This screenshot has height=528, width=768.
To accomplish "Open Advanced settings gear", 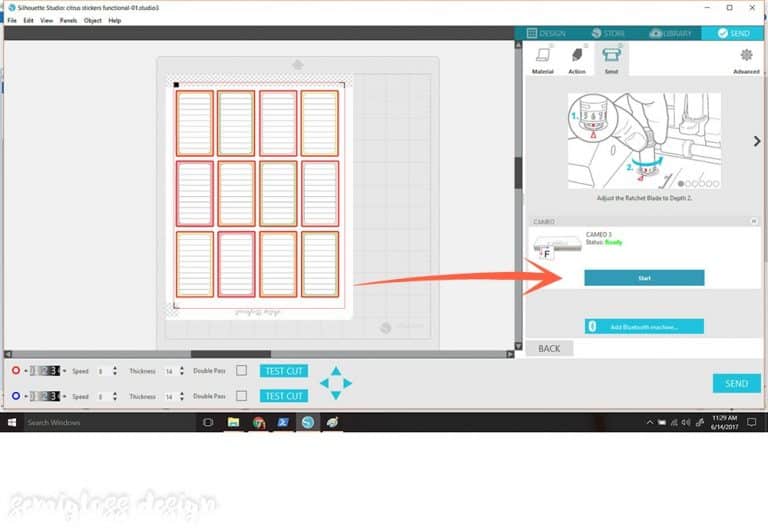I will (x=746, y=58).
